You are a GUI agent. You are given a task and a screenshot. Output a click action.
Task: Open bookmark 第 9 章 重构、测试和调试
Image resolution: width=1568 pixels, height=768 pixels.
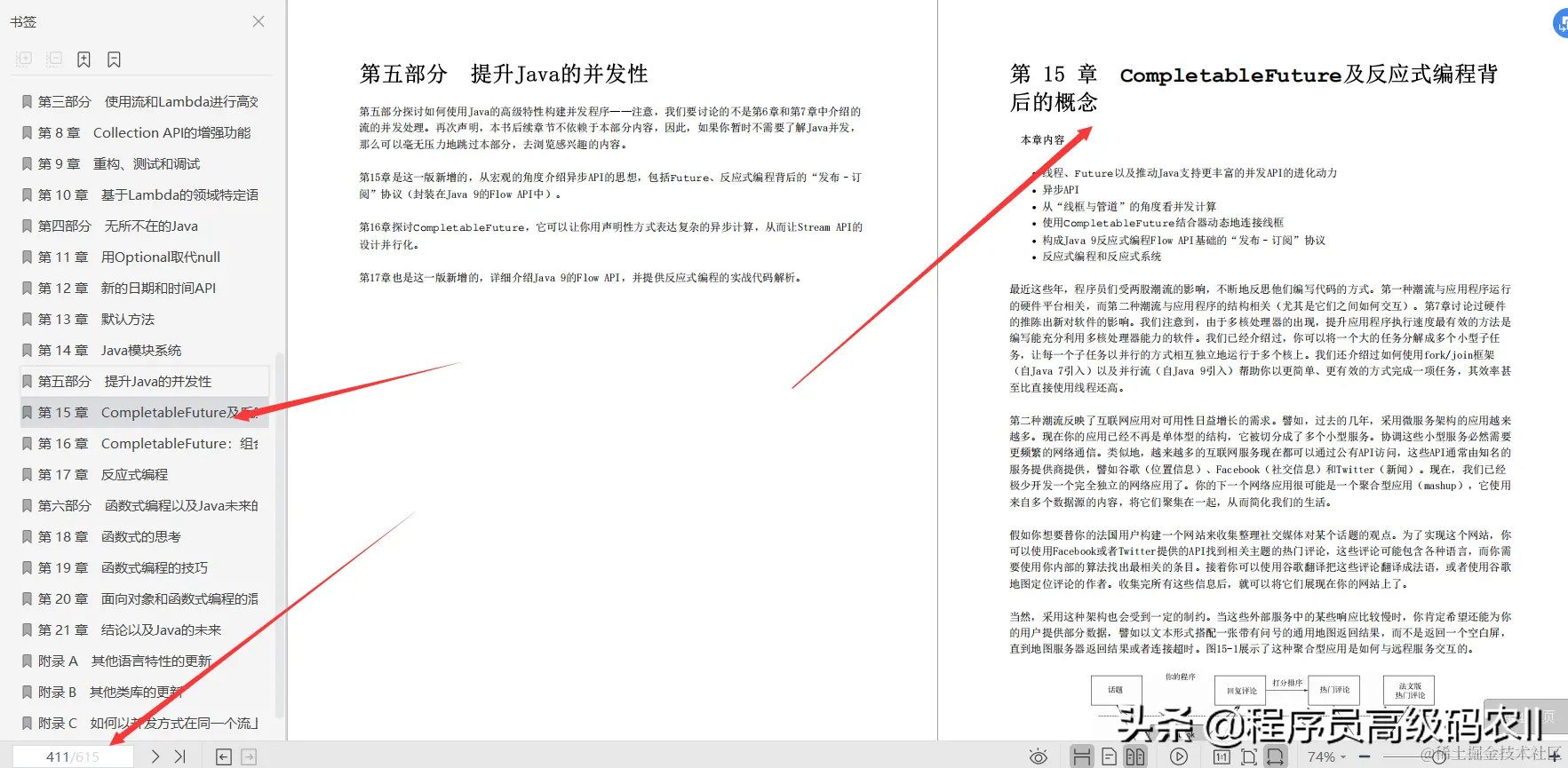(145, 163)
